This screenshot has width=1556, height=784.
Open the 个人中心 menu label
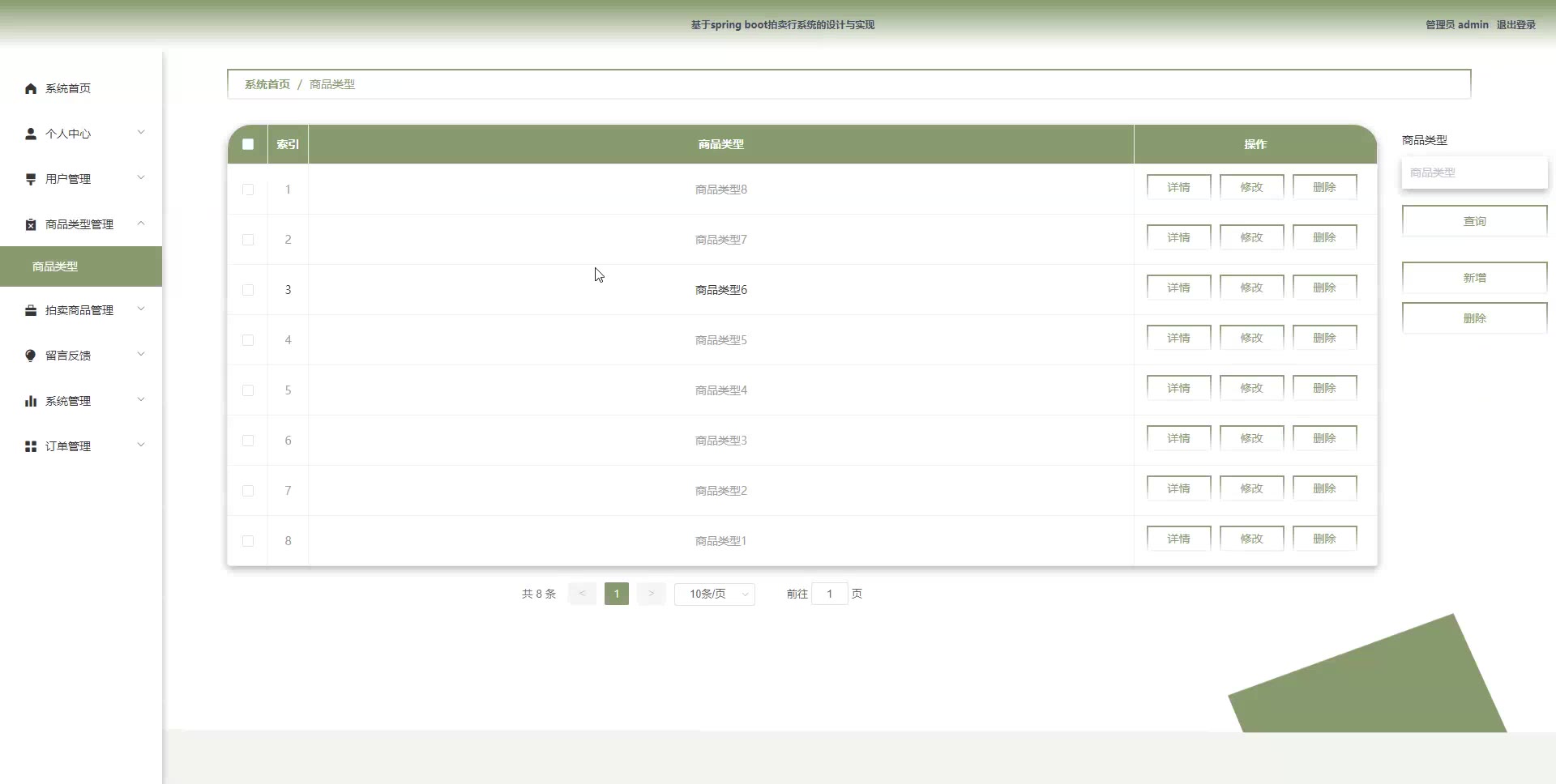(68, 134)
